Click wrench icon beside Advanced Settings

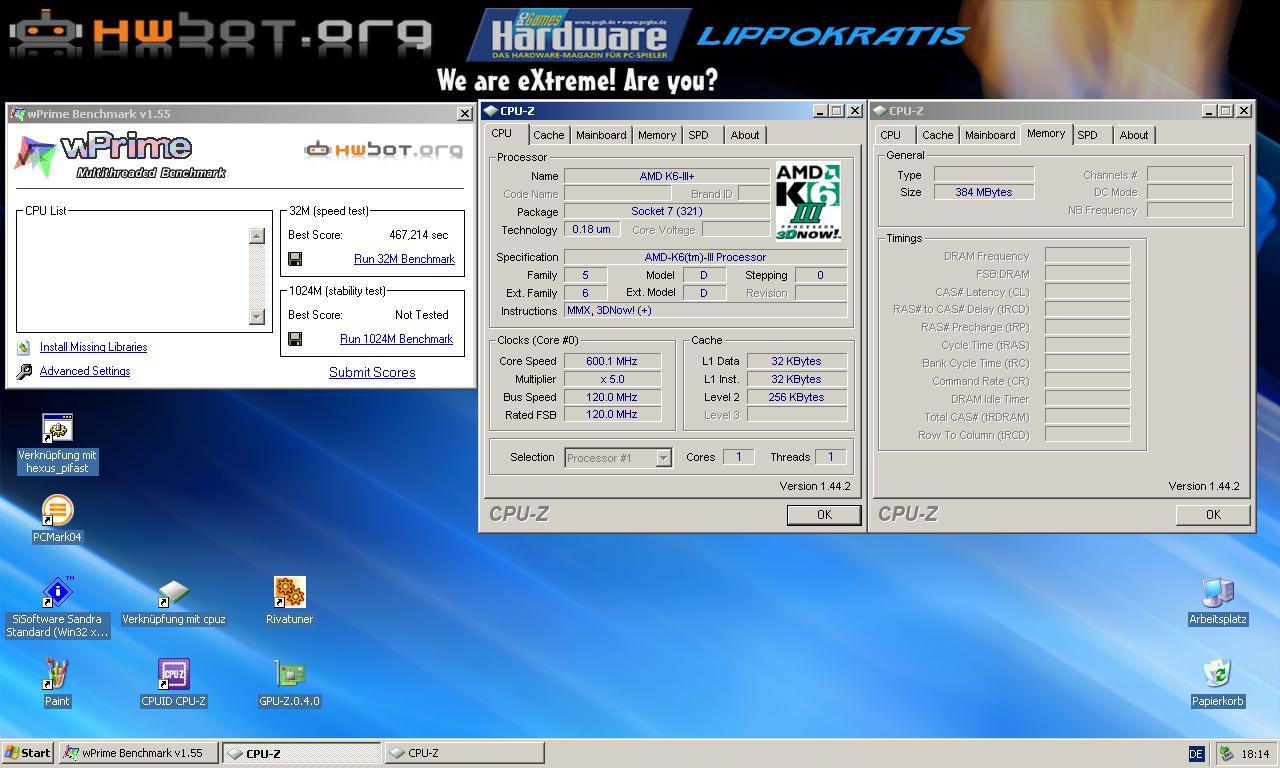click(24, 372)
